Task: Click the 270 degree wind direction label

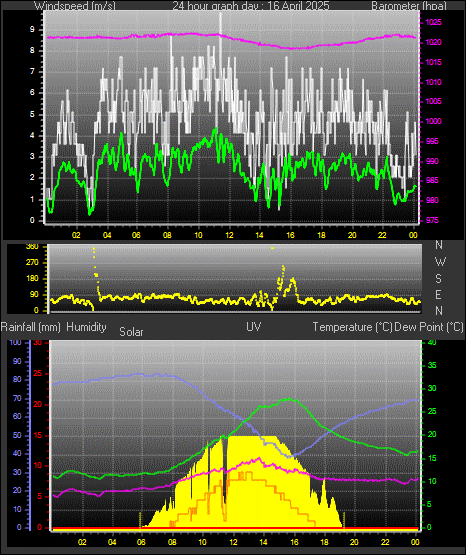Action: [32, 263]
